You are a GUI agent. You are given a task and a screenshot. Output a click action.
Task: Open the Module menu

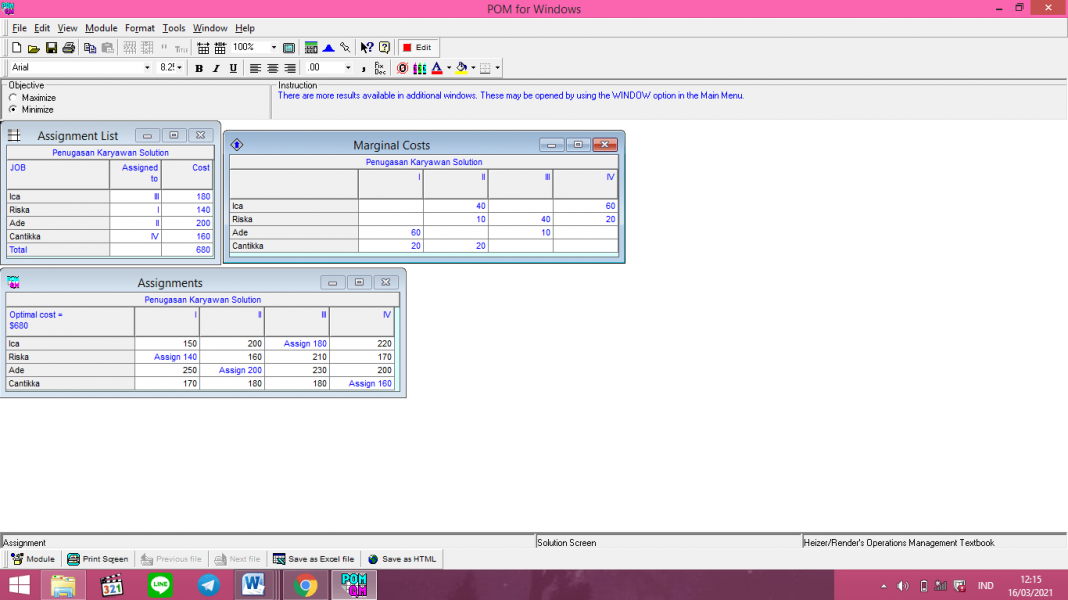click(x=101, y=28)
